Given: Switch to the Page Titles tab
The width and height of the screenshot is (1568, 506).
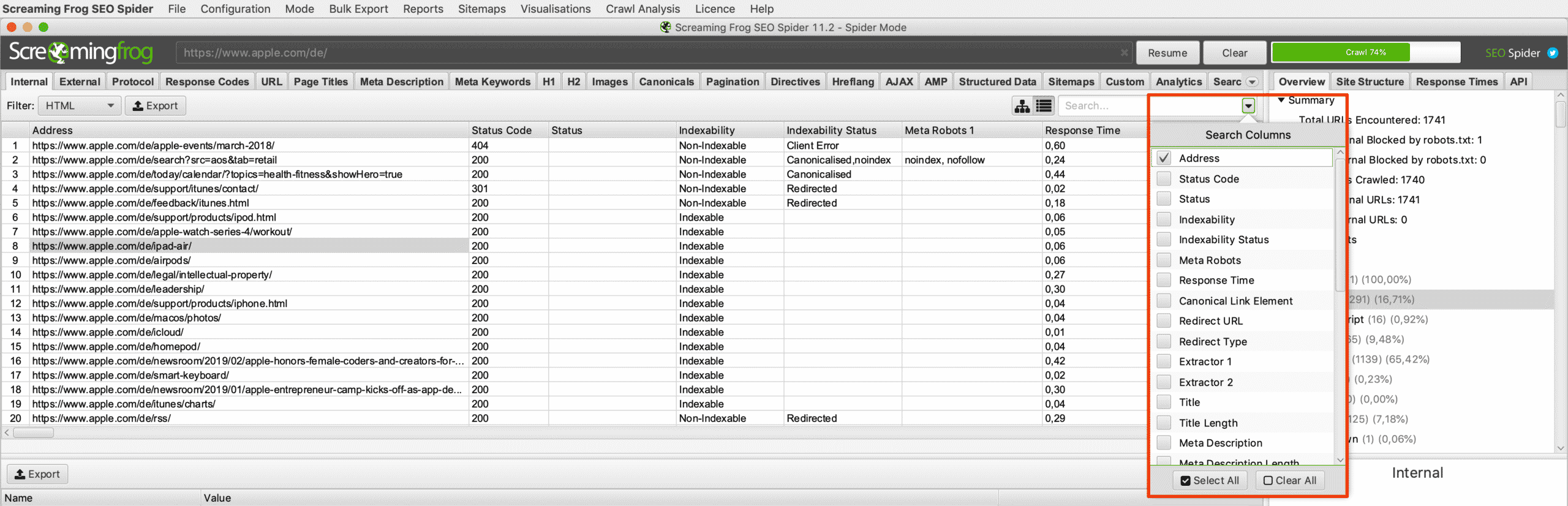Looking at the screenshot, I should [x=320, y=81].
